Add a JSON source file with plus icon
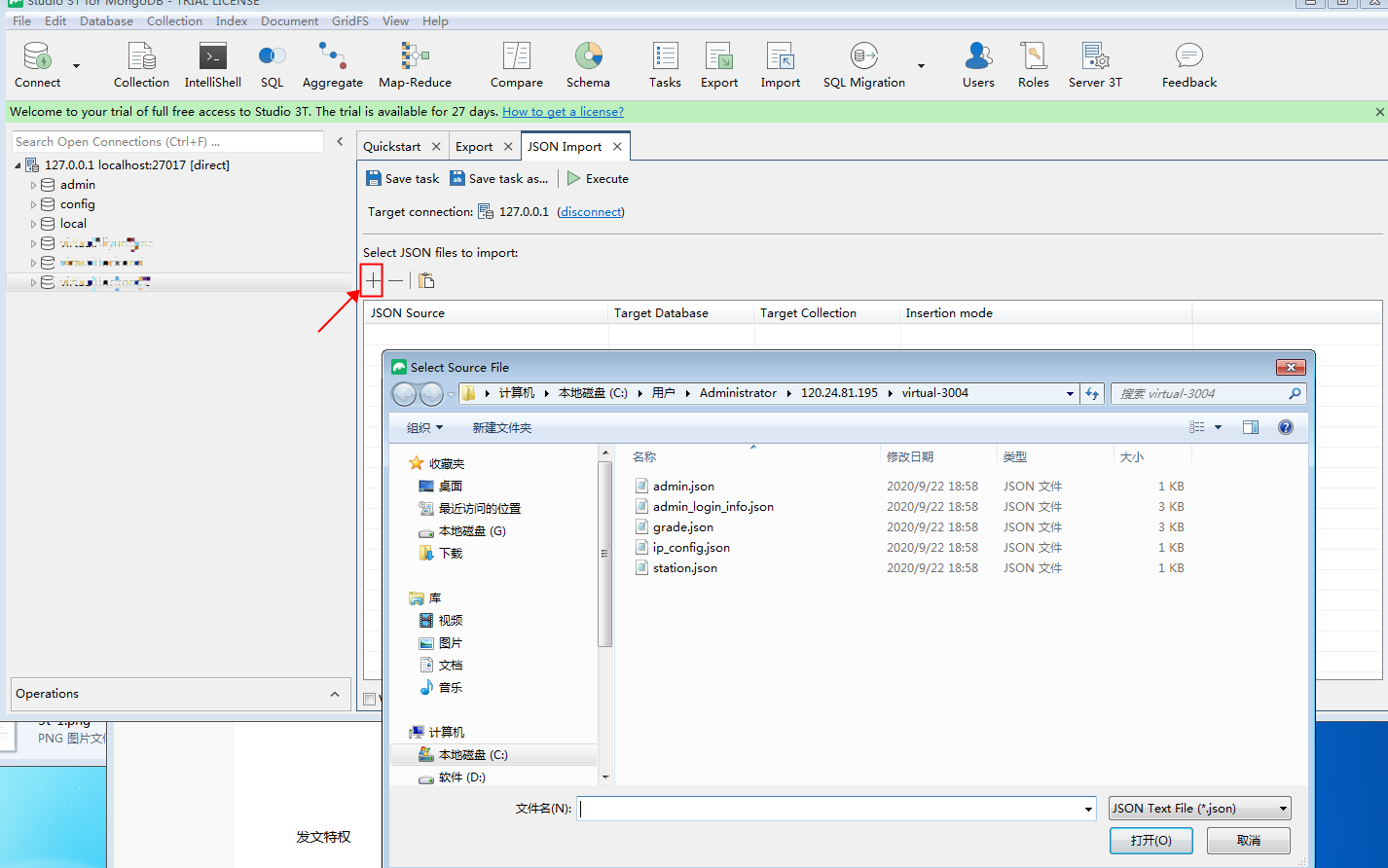Viewport: 1388px width, 868px height. click(373, 281)
